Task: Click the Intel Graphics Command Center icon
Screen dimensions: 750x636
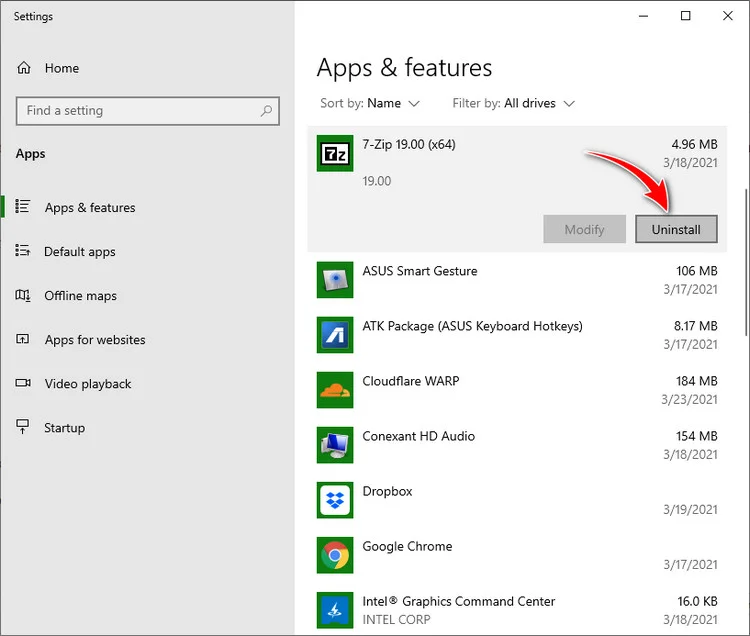Action: pyautogui.click(x=335, y=610)
